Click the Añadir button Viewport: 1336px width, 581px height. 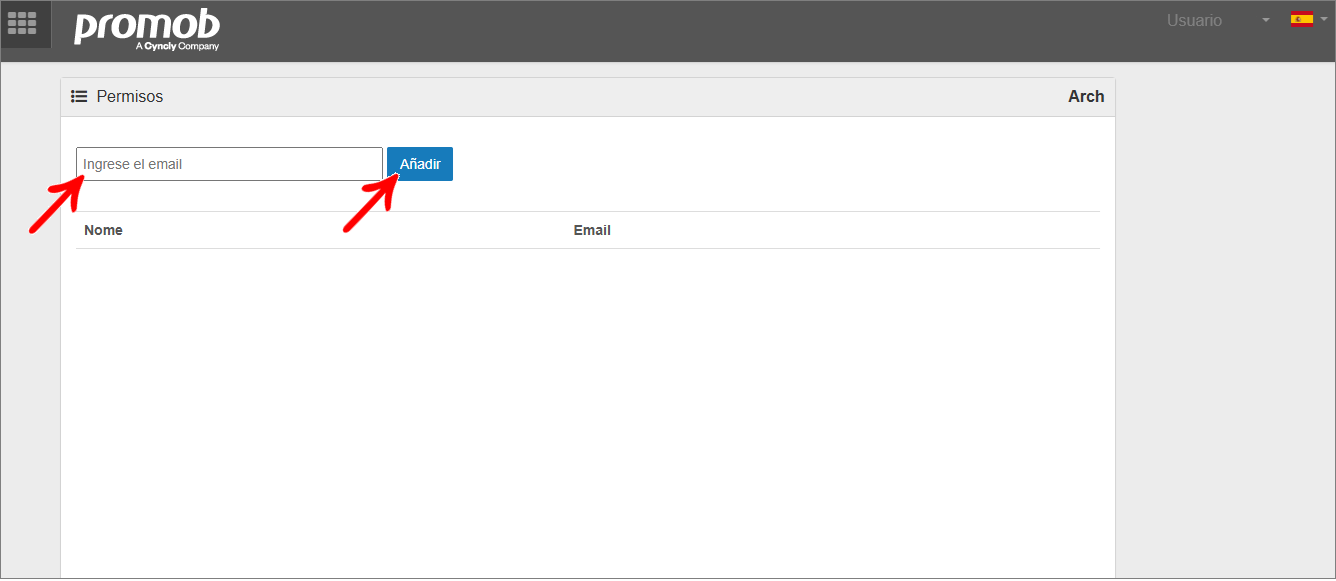pyautogui.click(x=420, y=164)
